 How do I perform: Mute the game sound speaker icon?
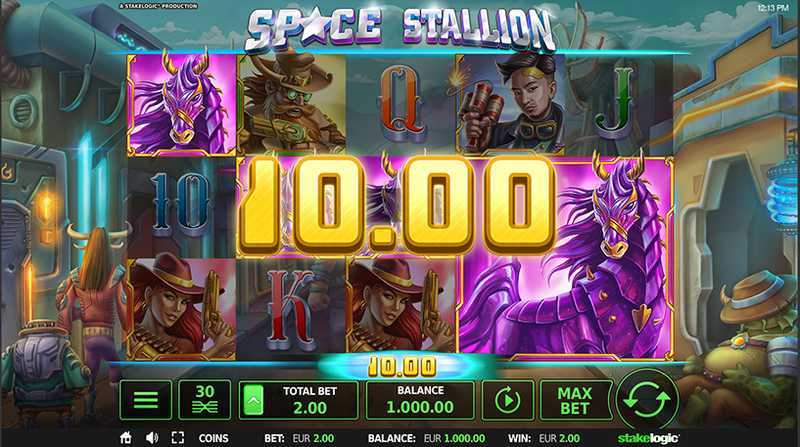point(152,438)
